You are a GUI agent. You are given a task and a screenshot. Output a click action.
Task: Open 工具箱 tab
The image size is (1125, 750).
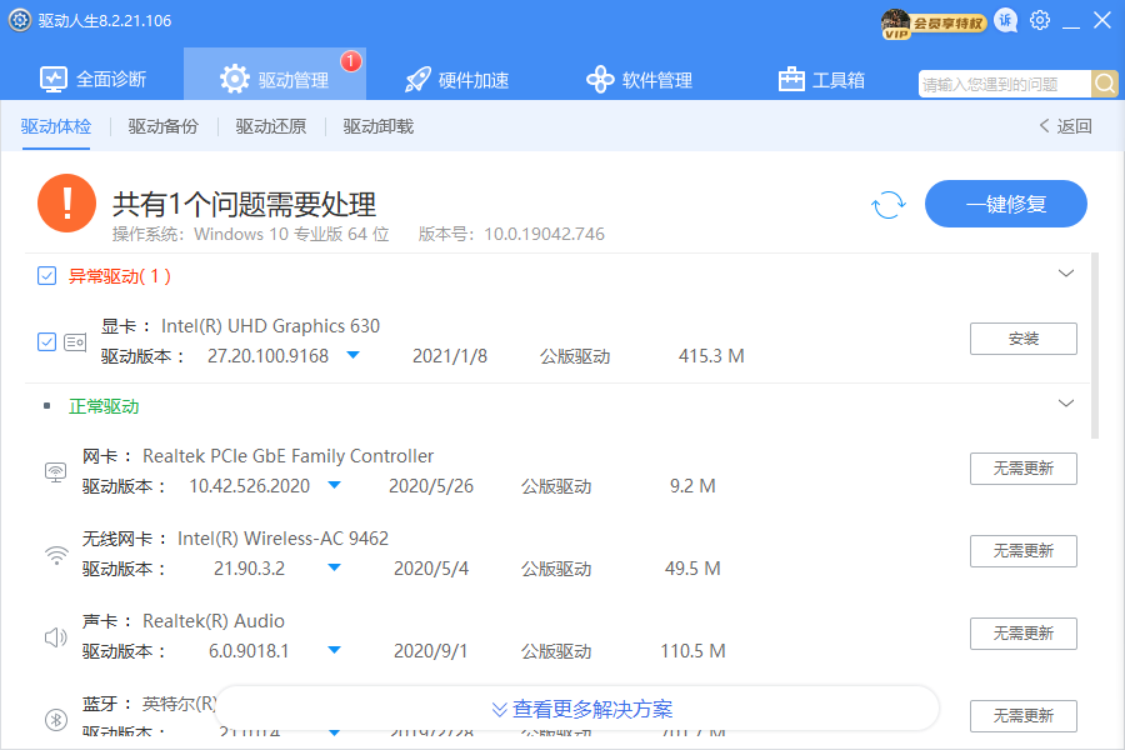tap(822, 79)
